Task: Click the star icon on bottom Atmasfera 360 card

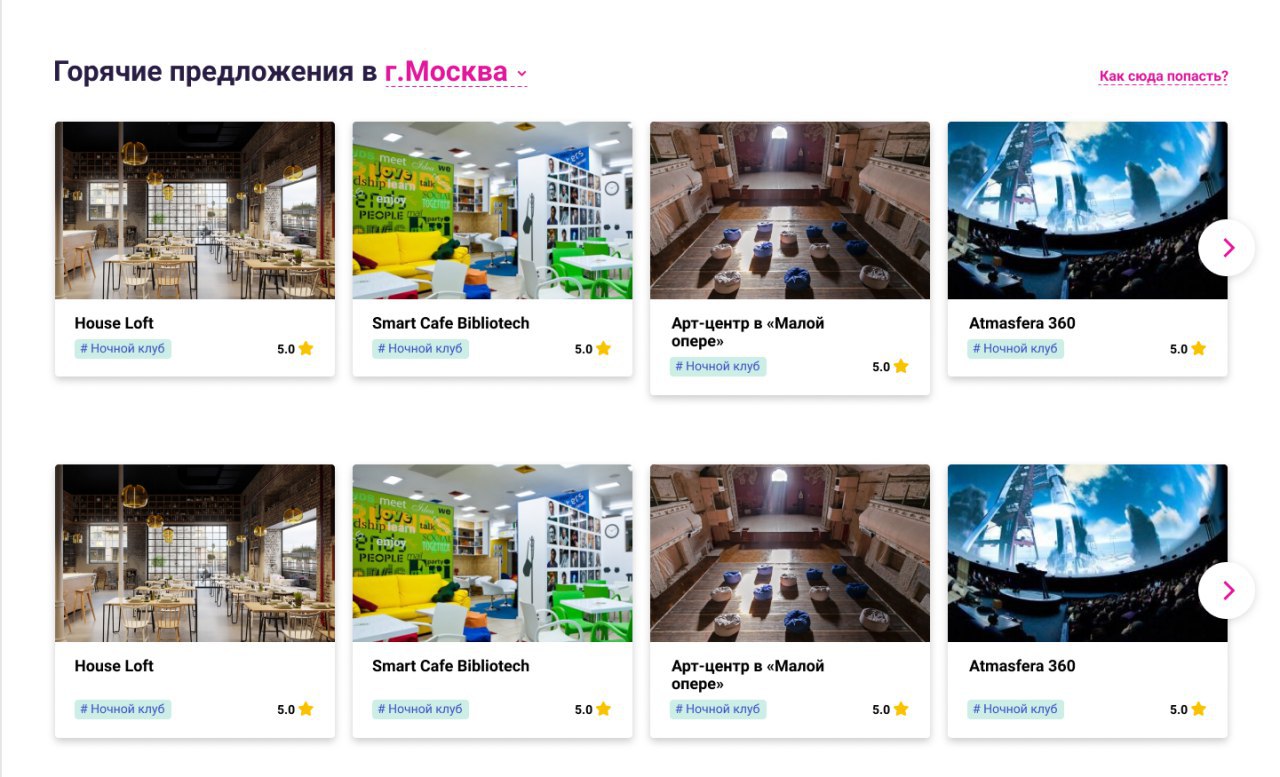Action: coord(1198,709)
